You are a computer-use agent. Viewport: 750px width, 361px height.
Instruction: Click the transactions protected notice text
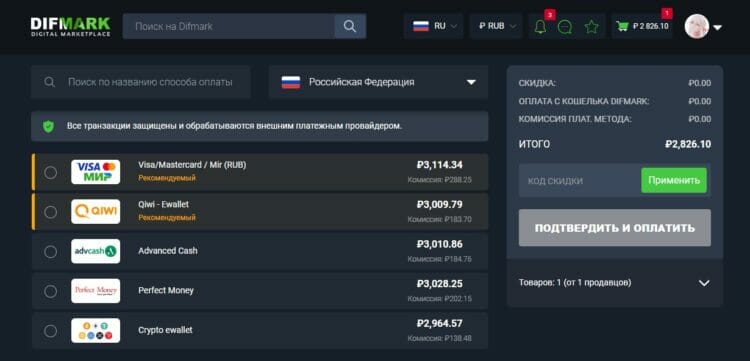[234, 126]
